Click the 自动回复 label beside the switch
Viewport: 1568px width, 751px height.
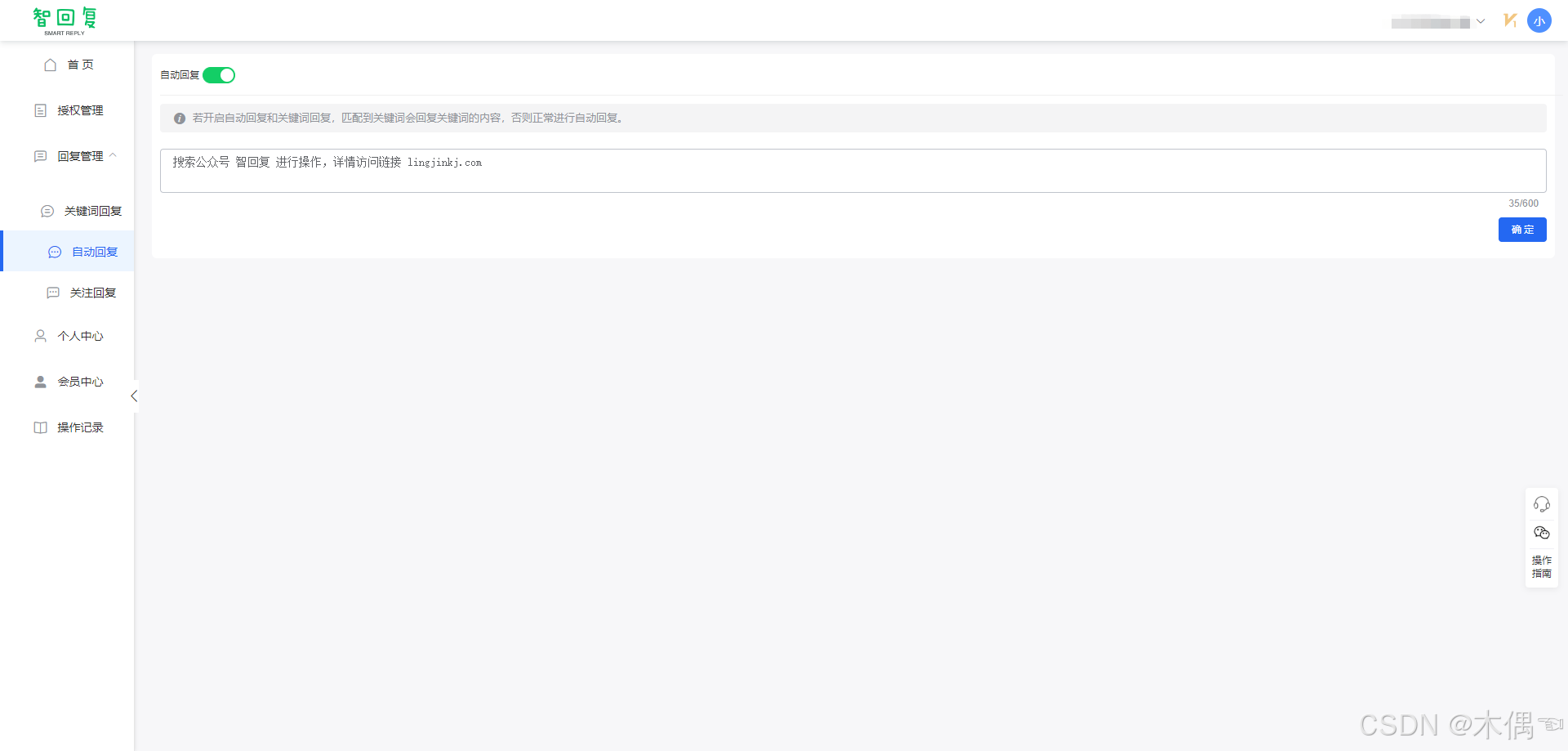point(180,75)
